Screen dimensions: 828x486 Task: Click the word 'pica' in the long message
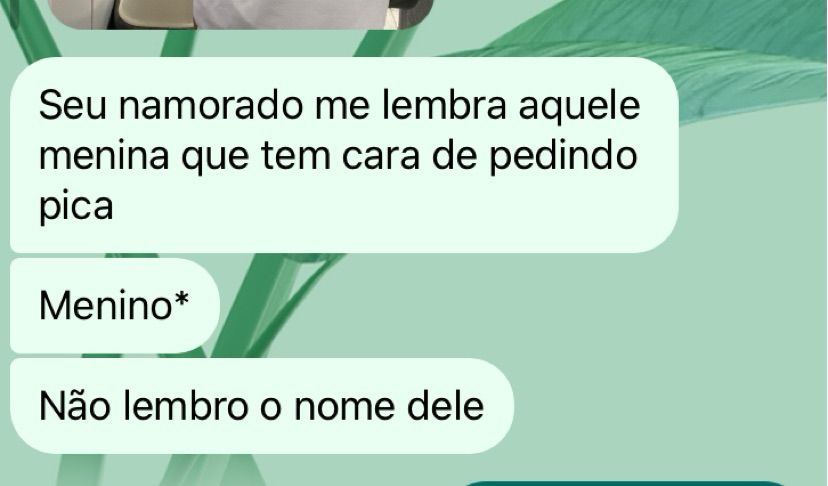coord(76,206)
